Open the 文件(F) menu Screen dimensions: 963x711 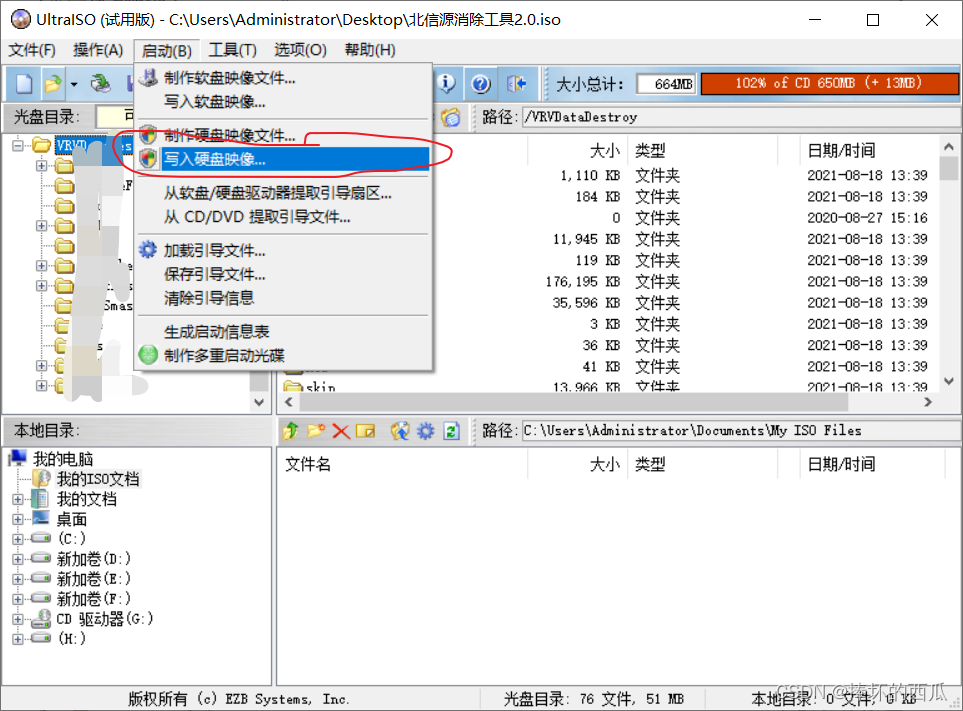click(32, 50)
